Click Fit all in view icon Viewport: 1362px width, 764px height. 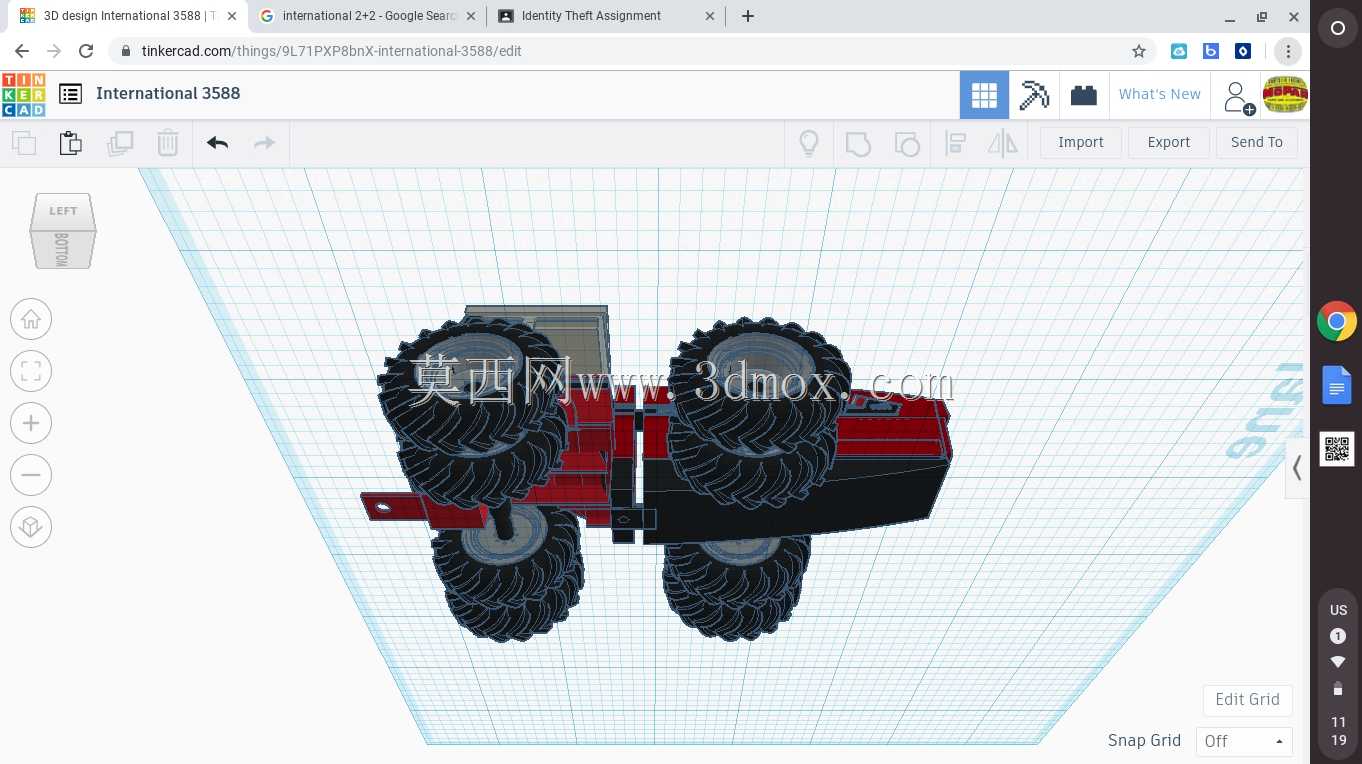point(31,371)
